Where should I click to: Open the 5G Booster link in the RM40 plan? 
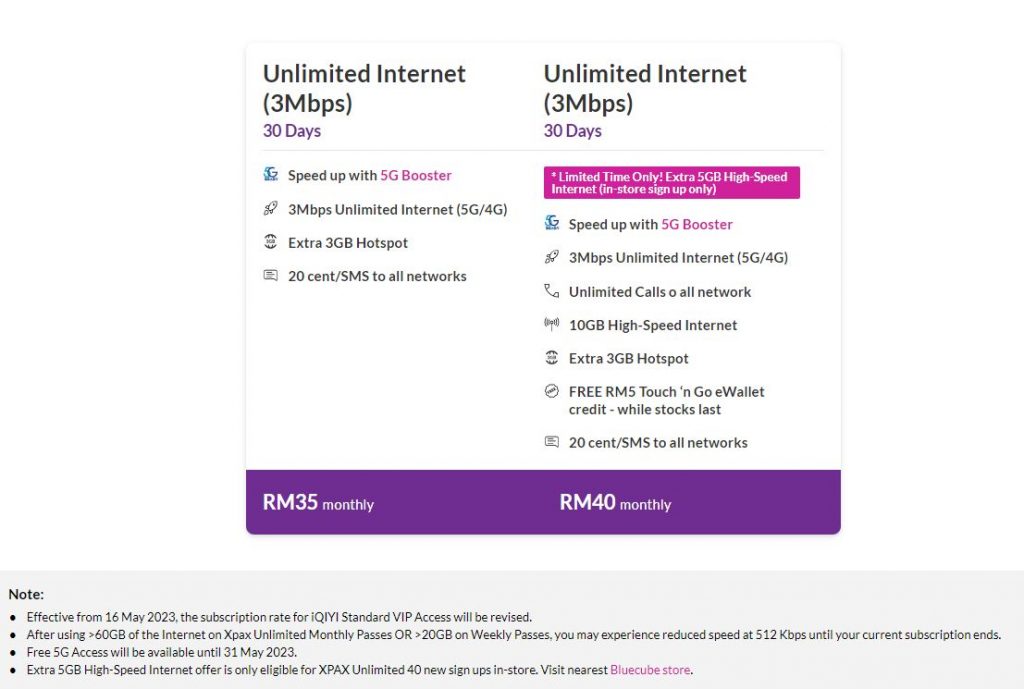pyautogui.click(x=697, y=225)
